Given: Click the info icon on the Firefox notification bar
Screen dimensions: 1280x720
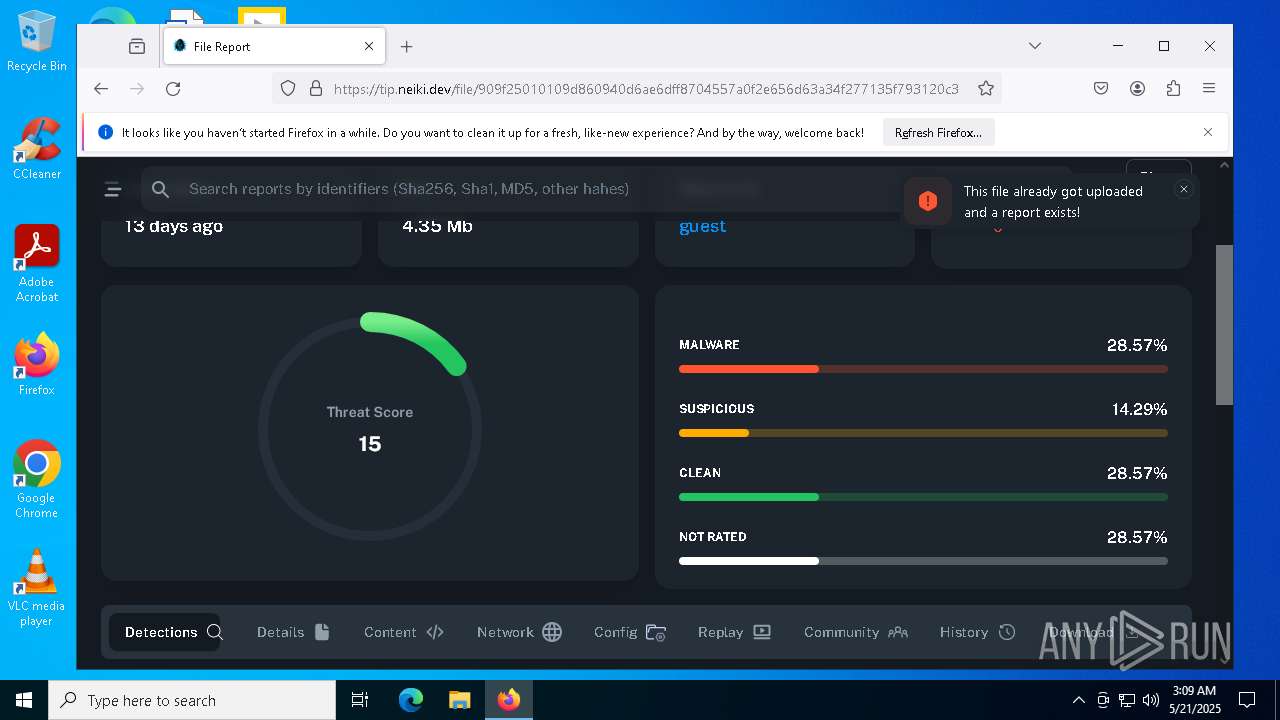Looking at the screenshot, I should click(105, 132).
